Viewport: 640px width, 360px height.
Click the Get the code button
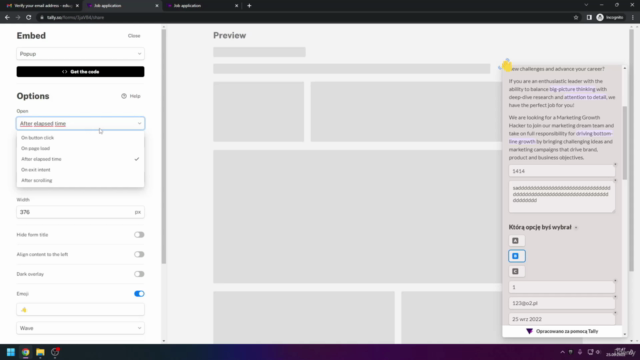(80, 71)
